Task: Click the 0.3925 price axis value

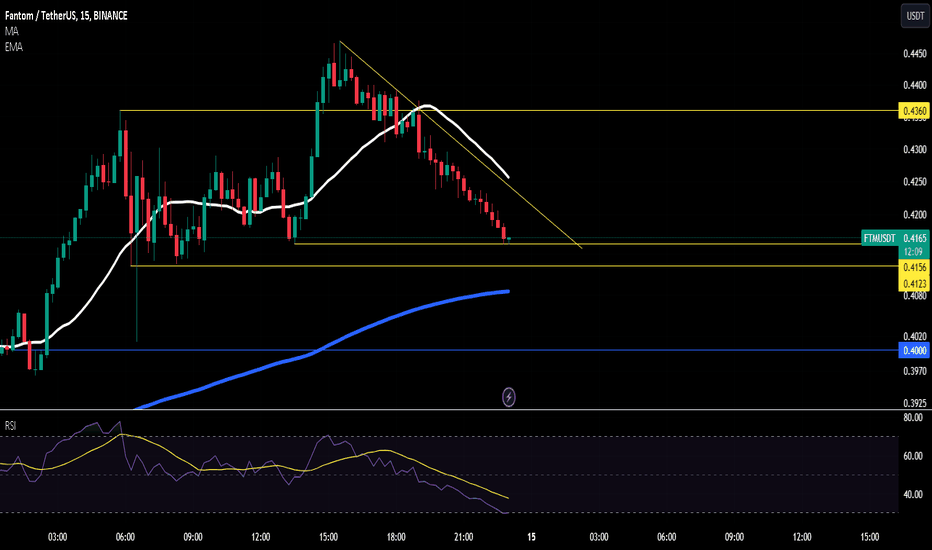Action: [x=915, y=403]
